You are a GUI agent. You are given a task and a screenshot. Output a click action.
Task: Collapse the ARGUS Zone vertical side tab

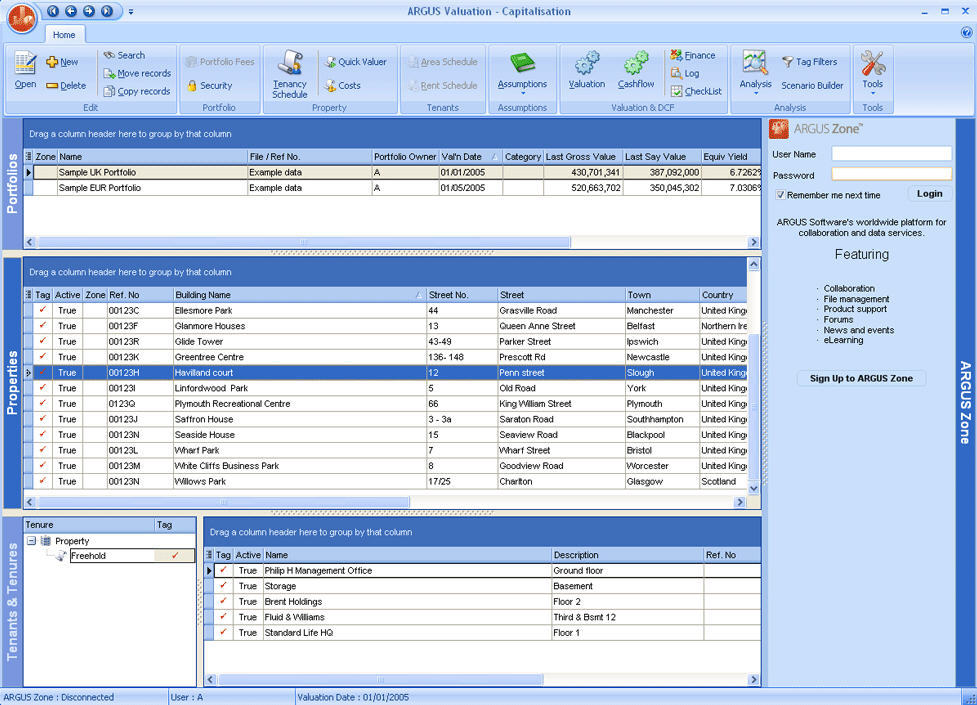pyautogui.click(x=965, y=402)
